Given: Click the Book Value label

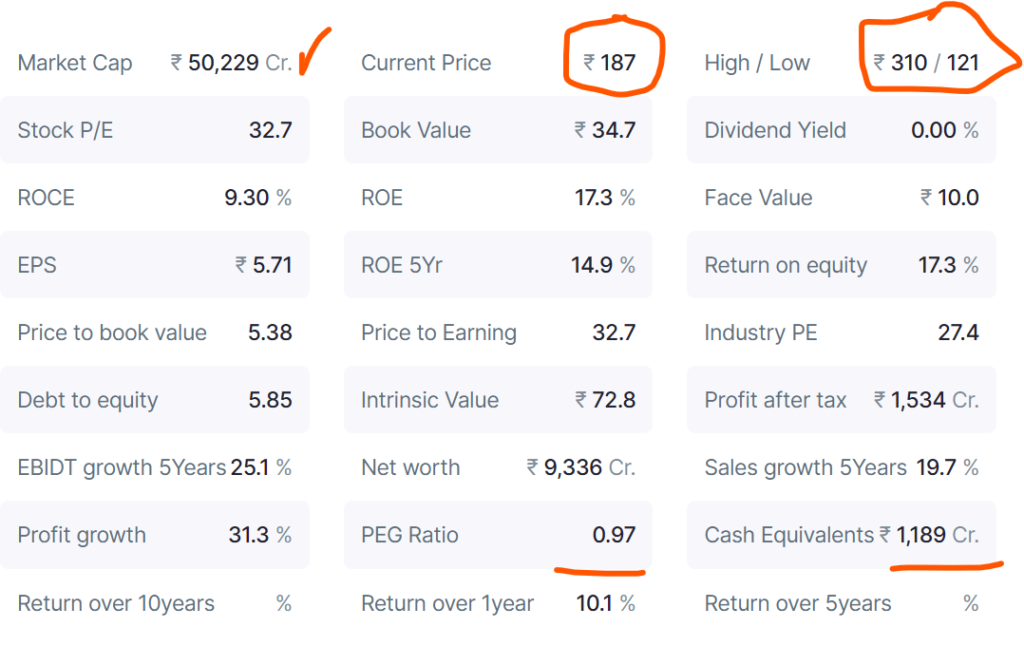Looking at the screenshot, I should point(416,130).
